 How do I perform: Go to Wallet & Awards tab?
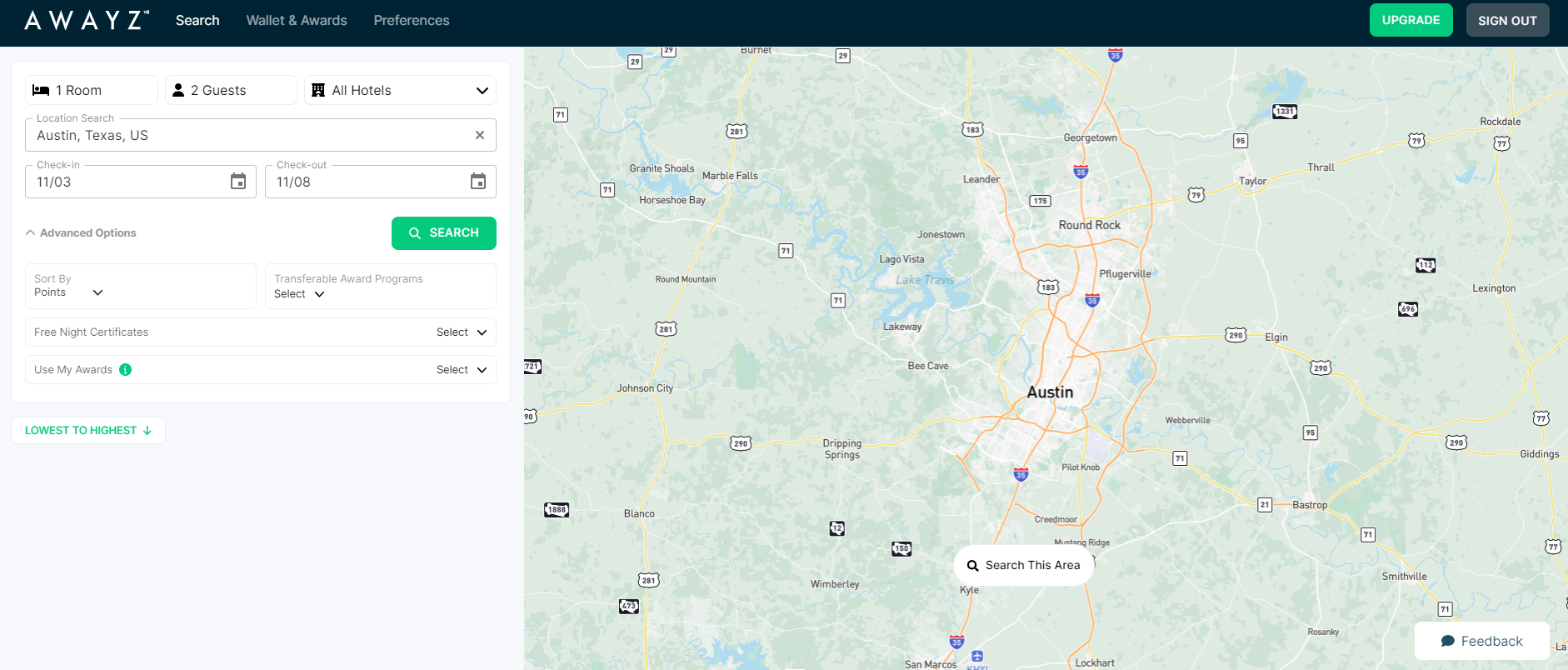tap(297, 20)
